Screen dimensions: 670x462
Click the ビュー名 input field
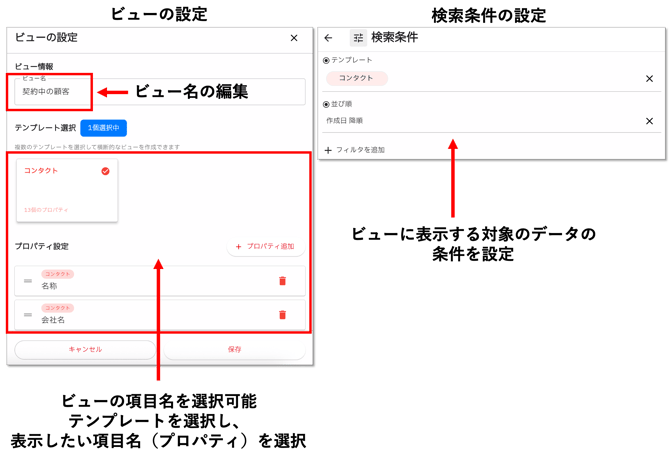point(50,92)
